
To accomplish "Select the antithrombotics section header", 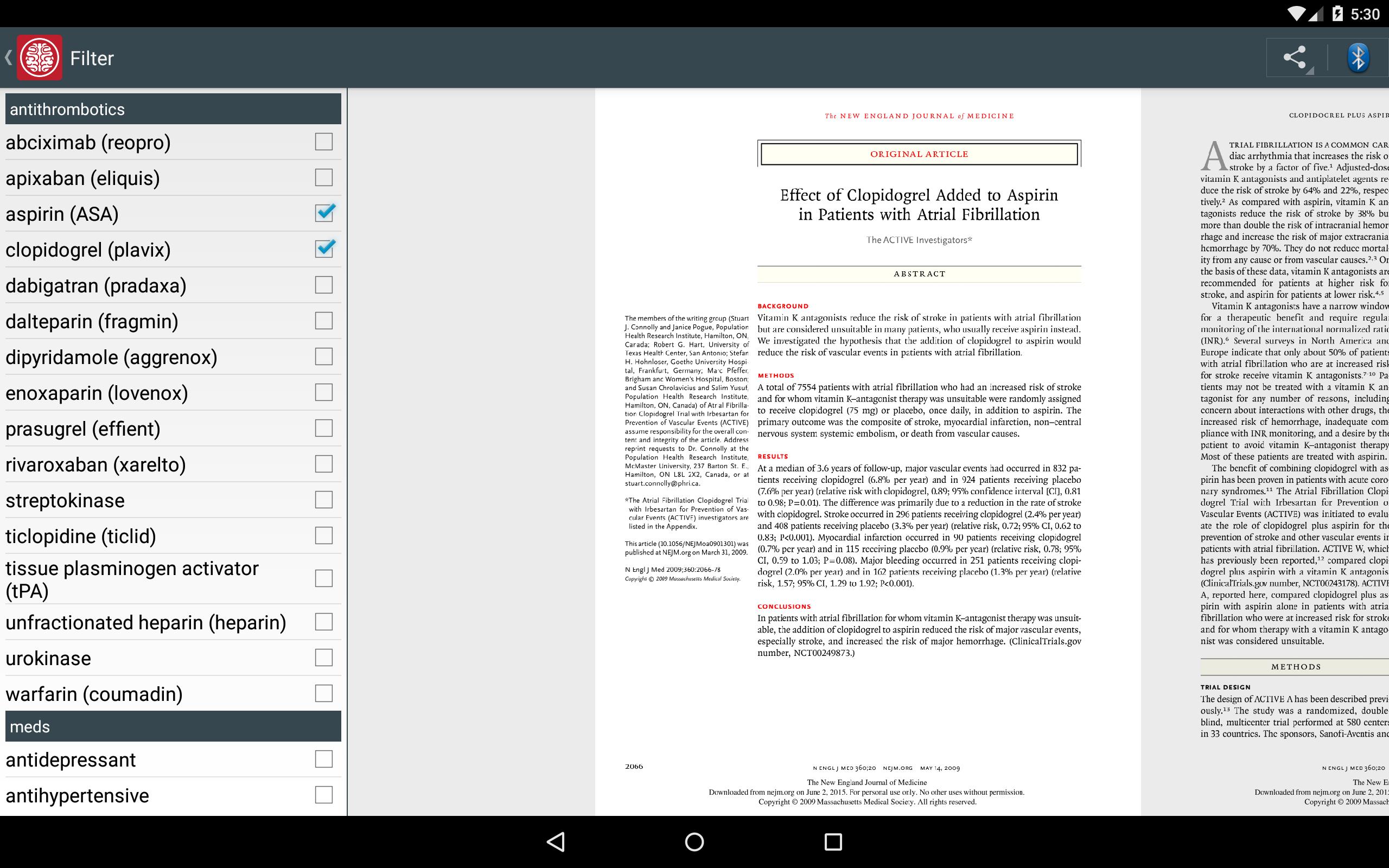I will (x=173, y=109).
